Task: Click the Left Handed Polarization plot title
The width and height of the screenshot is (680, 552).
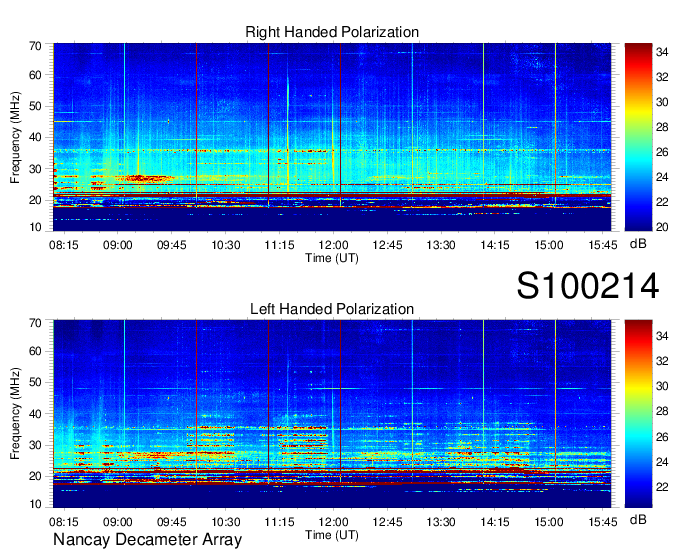Action: pos(332,309)
